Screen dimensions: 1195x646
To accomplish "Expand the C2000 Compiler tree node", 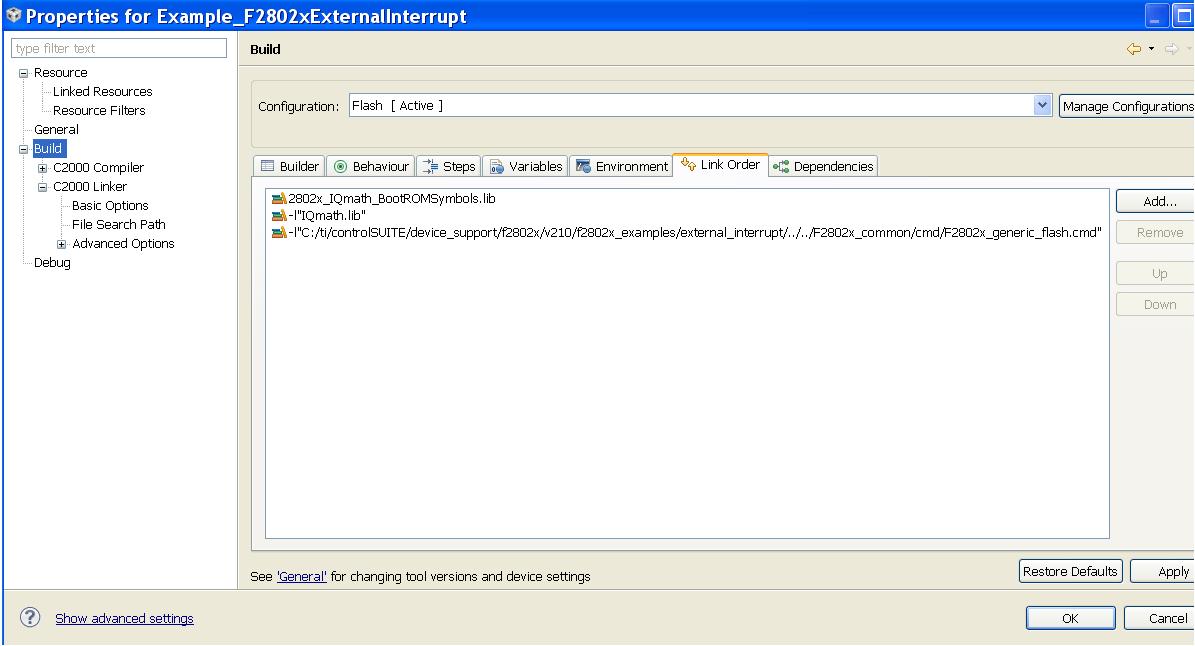I will pyautogui.click(x=42, y=167).
